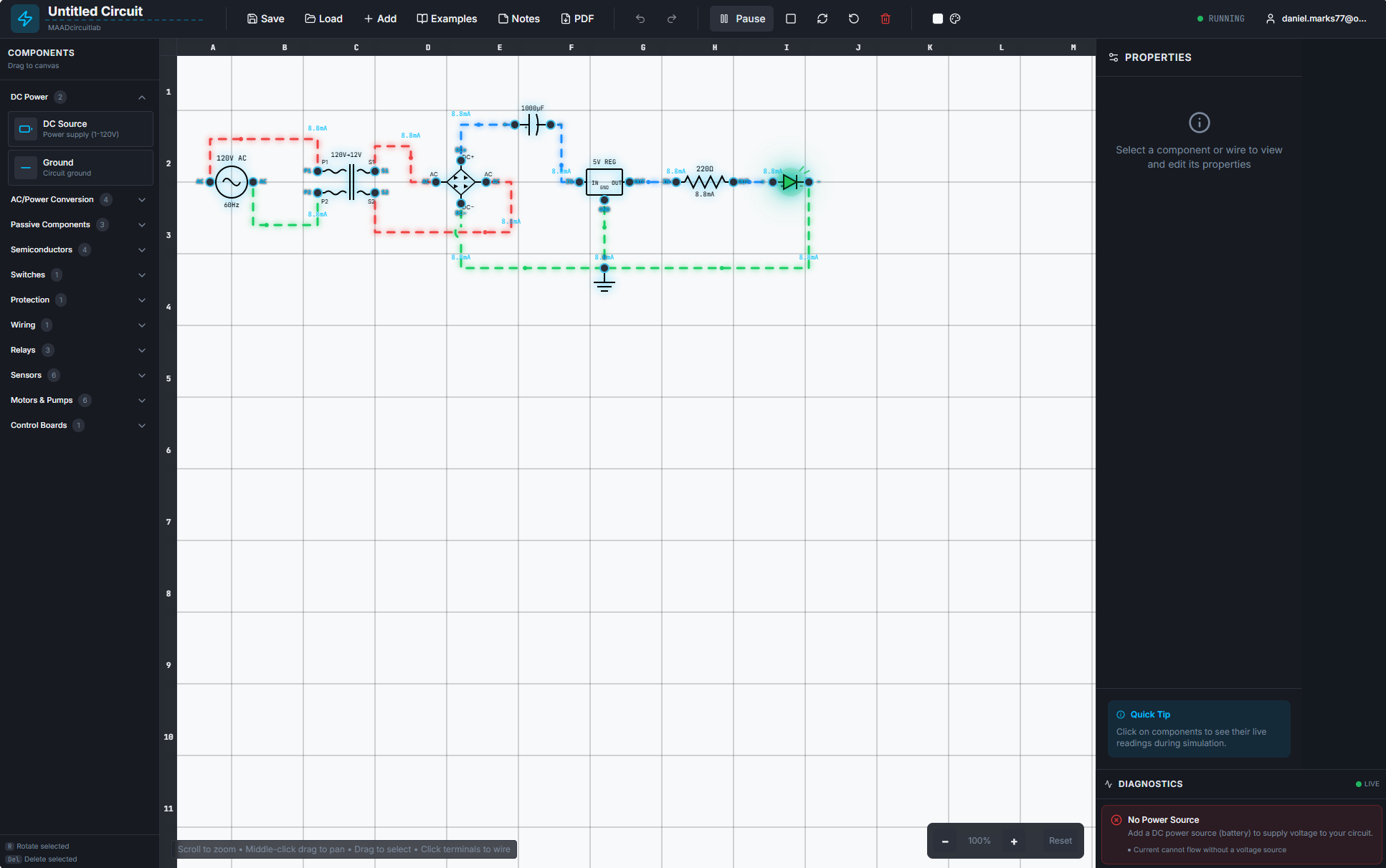Click the glowing green LED component
The width and height of the screenshot is (1386, 868).
(x=791, y=182)
